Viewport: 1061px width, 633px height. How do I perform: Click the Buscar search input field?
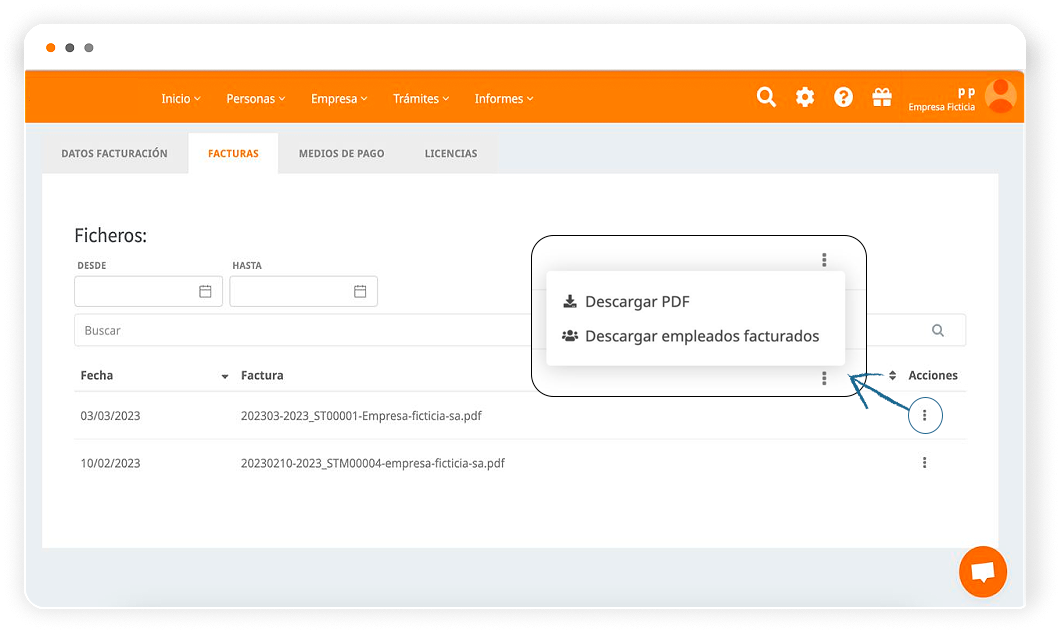[x=300, y=331]
